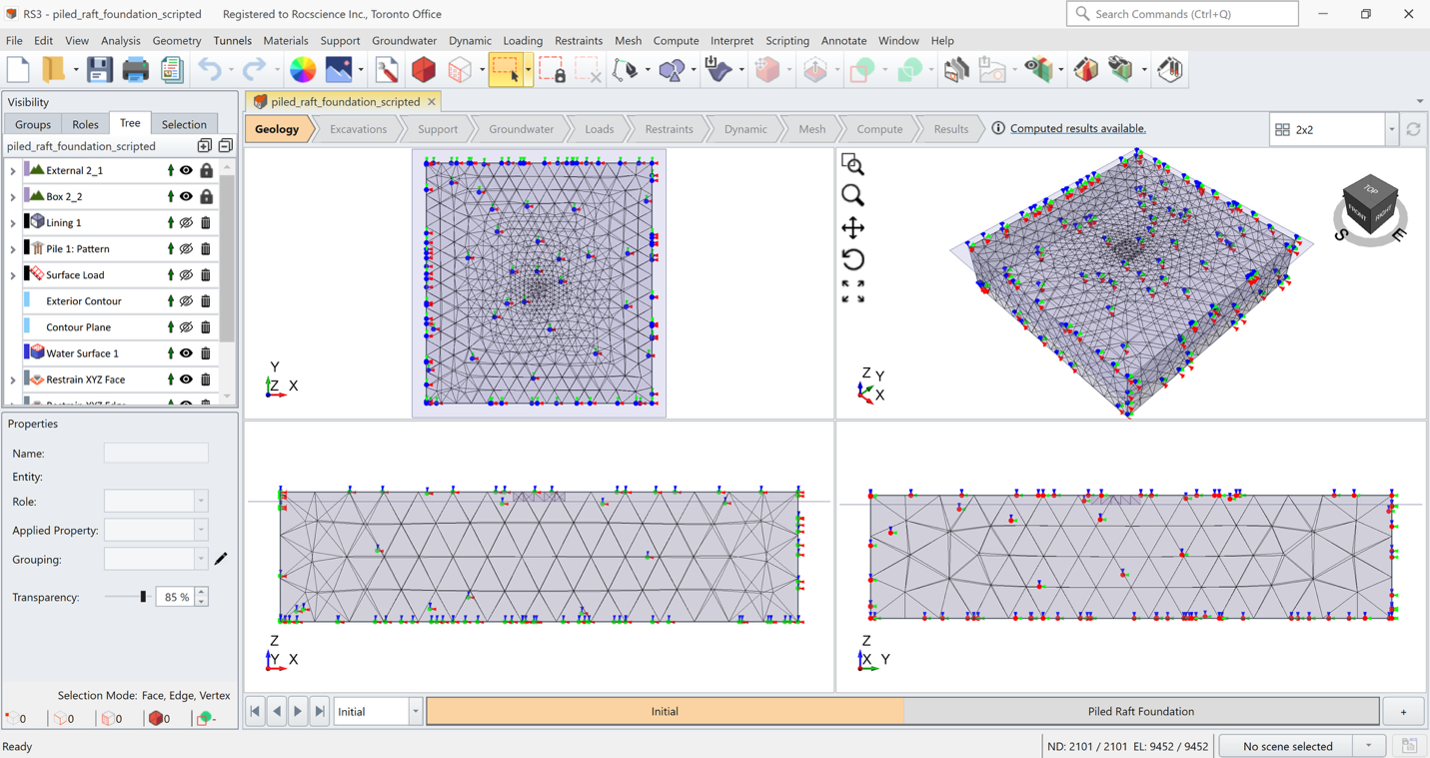Expand all tree items plus icon
Viewport: 1430px width, 758px height.
click(205, 146)
